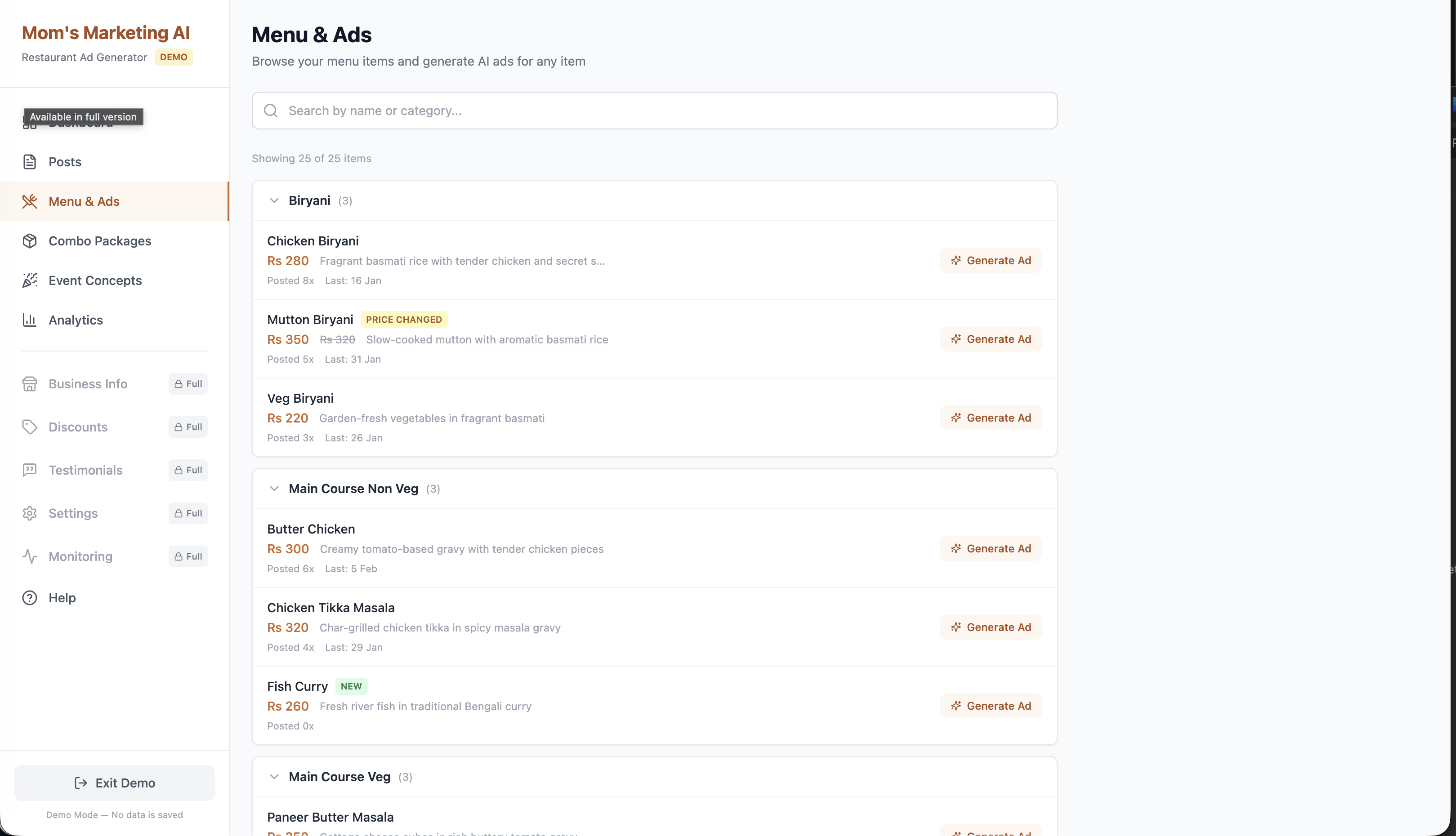Screen dimensions: 1456x836
Task: Click Exit Demo
Action: click(114, 783)
